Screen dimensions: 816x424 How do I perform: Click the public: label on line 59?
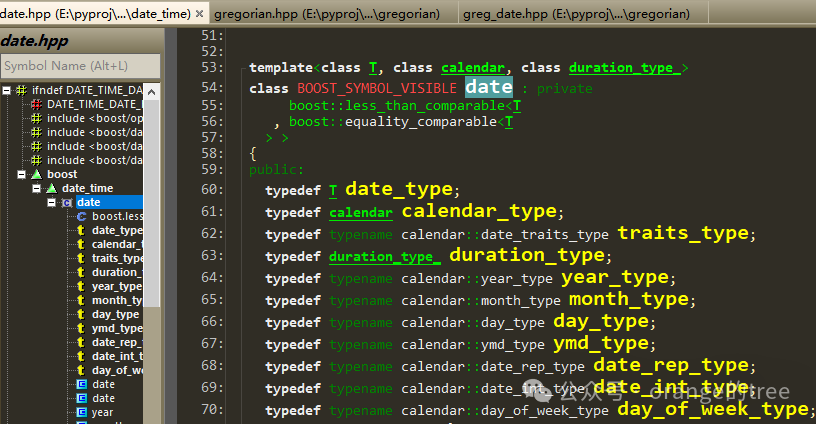276,170
